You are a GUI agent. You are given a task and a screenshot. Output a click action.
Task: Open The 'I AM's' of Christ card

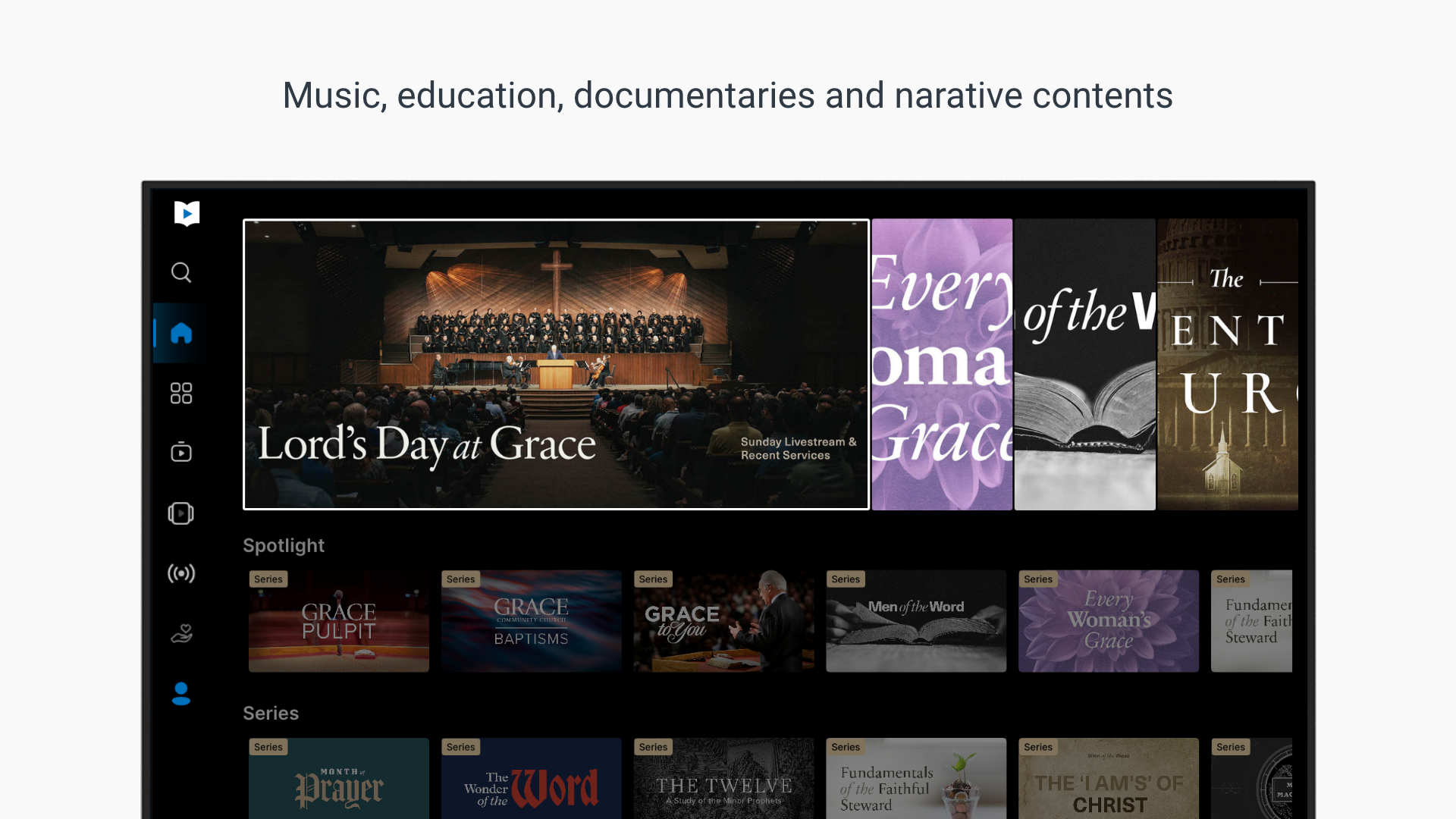point(1109,779)
